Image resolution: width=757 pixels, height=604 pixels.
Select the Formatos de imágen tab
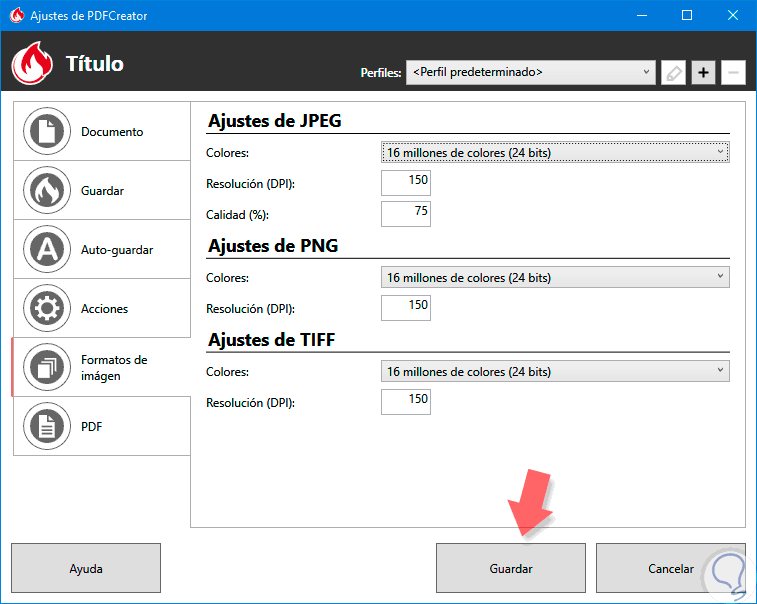click(x=102, y=367)
